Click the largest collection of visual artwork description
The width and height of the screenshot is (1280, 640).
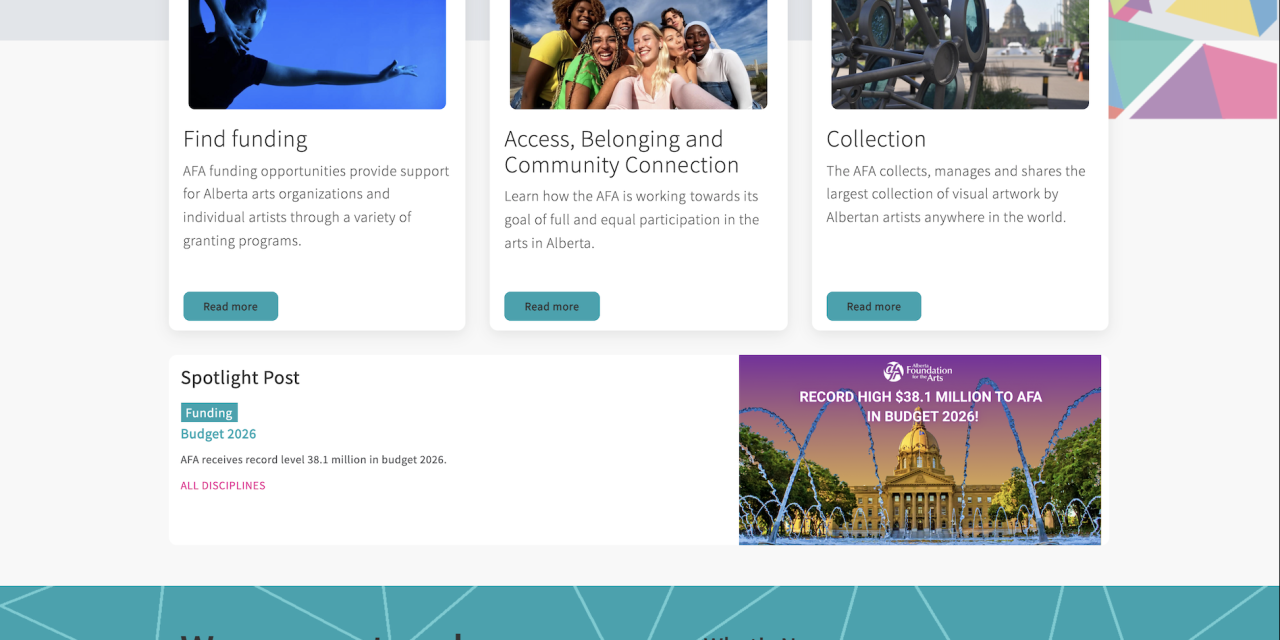click(956, 194)
